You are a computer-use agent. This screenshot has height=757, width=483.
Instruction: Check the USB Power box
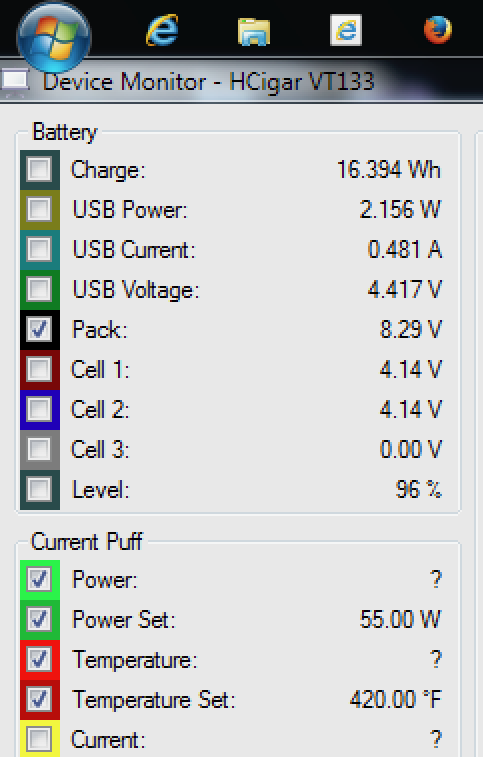39,210
